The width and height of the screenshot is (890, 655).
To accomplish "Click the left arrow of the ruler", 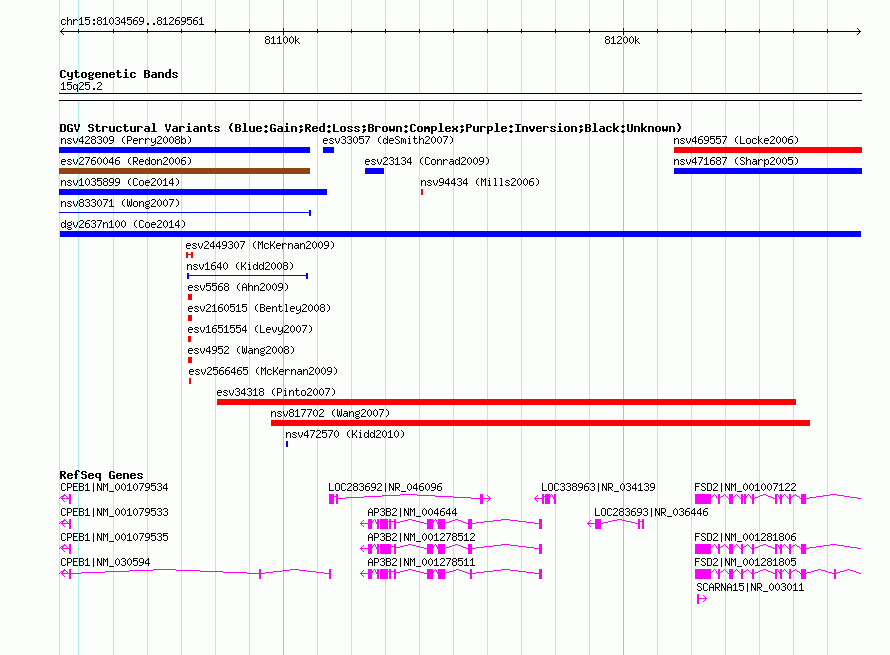I will [x=62, y=31].
